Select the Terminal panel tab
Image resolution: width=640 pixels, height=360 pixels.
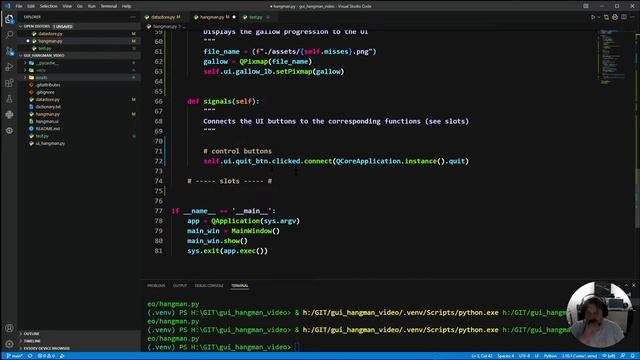point(240,286)
